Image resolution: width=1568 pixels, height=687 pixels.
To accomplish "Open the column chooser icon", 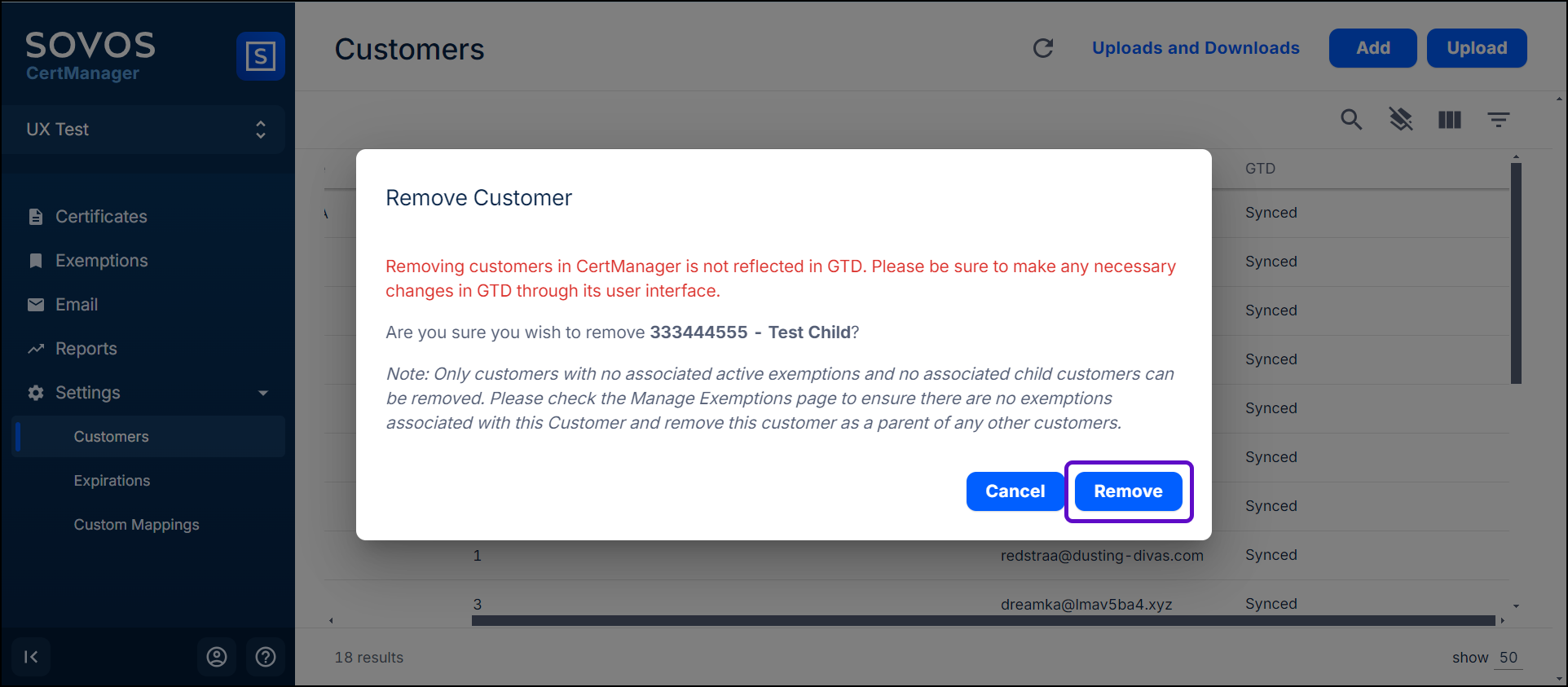I will [1450, 120].
